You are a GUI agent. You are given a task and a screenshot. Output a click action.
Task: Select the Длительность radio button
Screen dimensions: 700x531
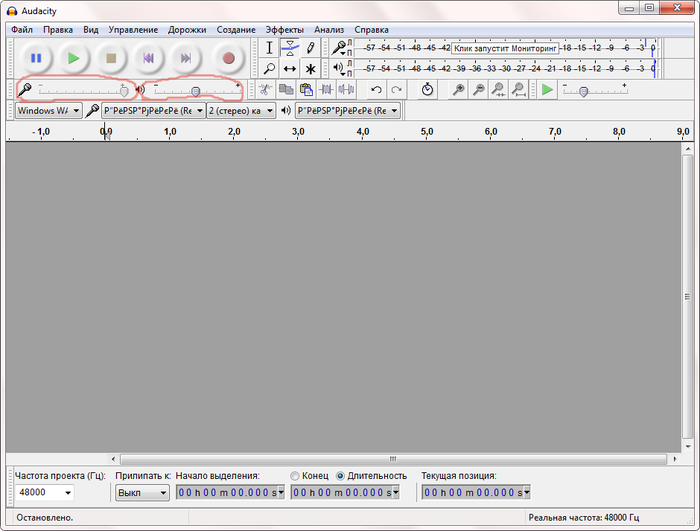341,476
